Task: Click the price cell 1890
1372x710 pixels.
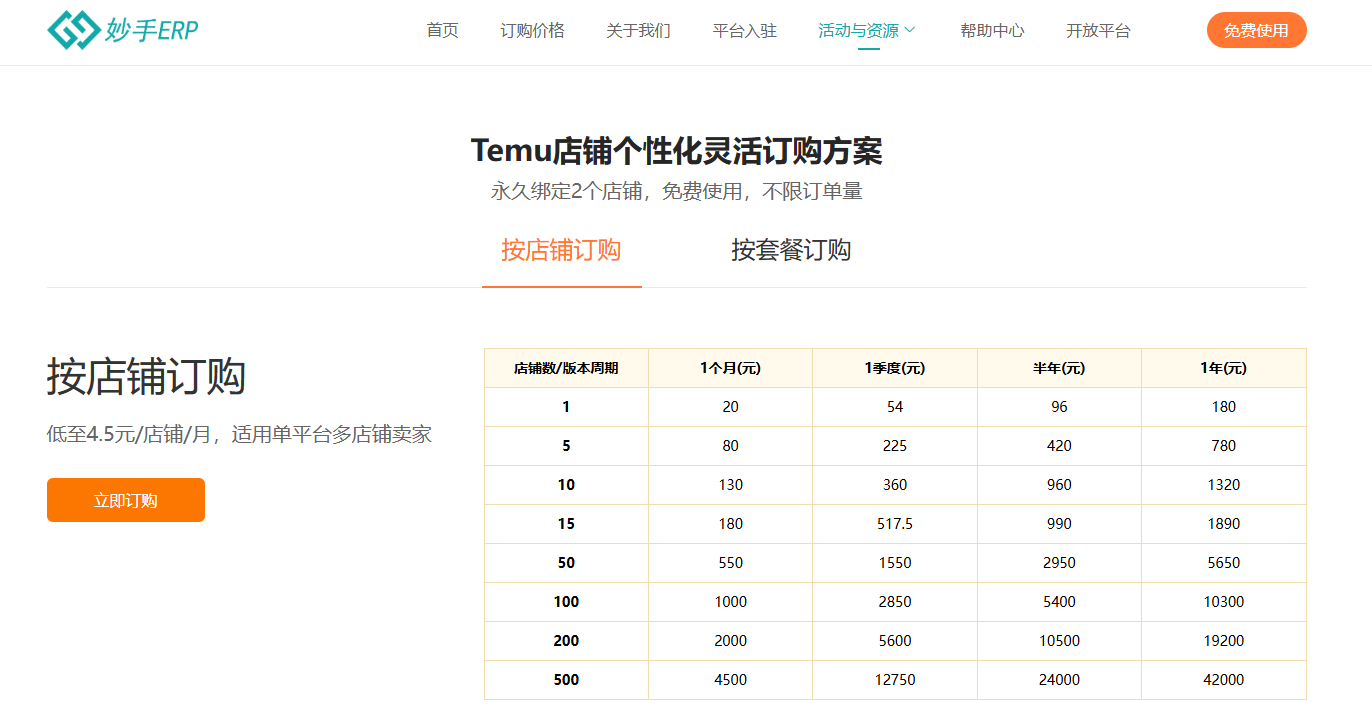Action: tap(1224, 524)
